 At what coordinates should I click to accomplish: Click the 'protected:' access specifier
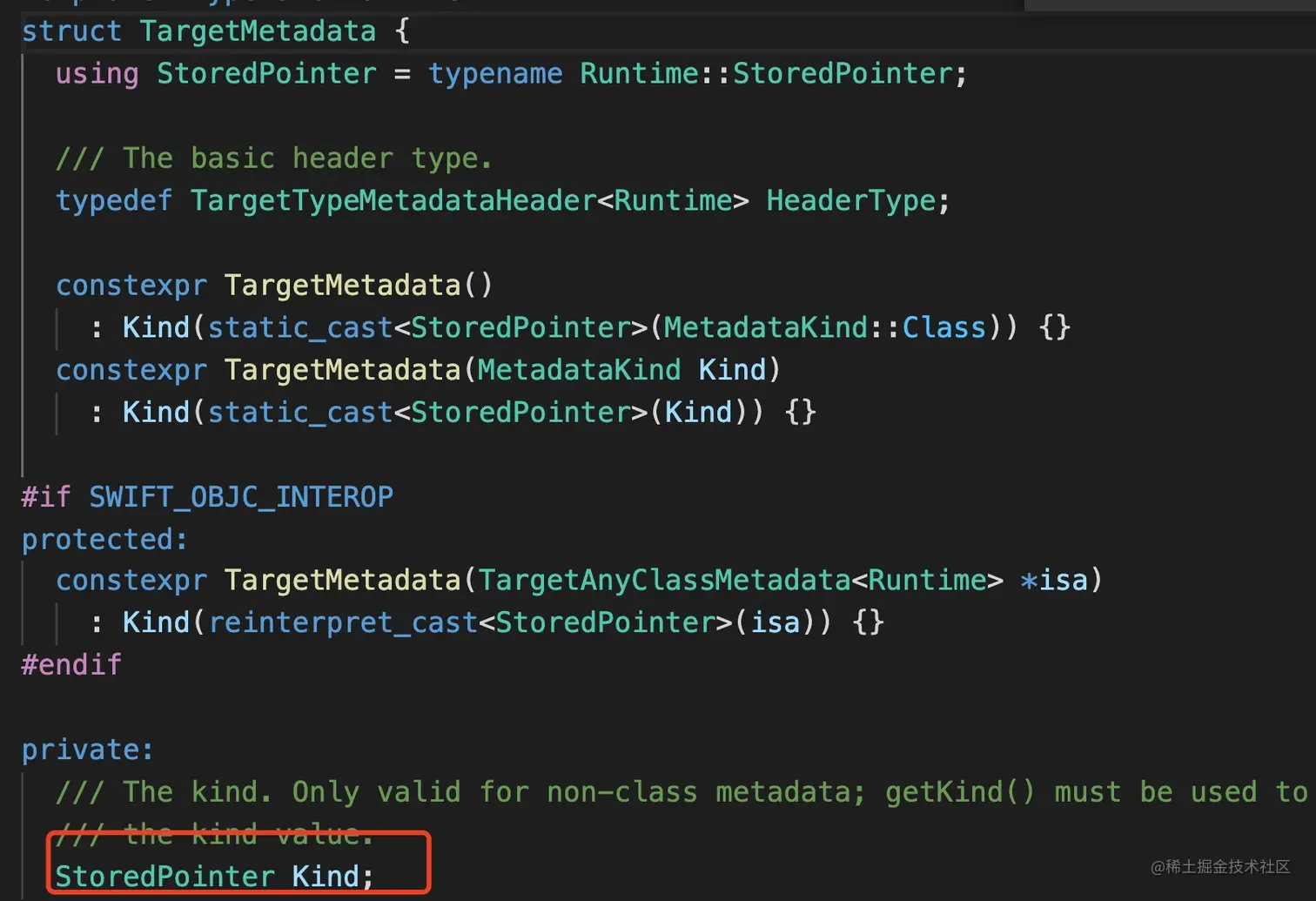pyautogui.click(x=104, y=540)
